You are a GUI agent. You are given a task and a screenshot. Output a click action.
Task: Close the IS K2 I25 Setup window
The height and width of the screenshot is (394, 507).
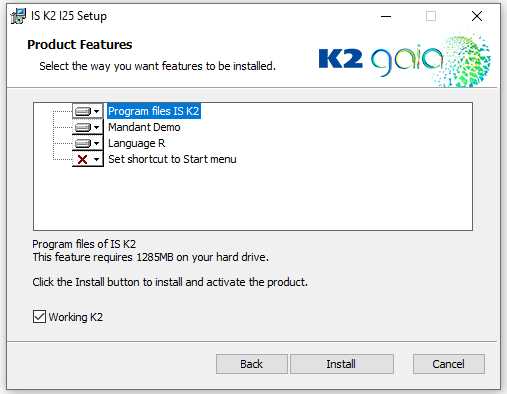[477, 16]
